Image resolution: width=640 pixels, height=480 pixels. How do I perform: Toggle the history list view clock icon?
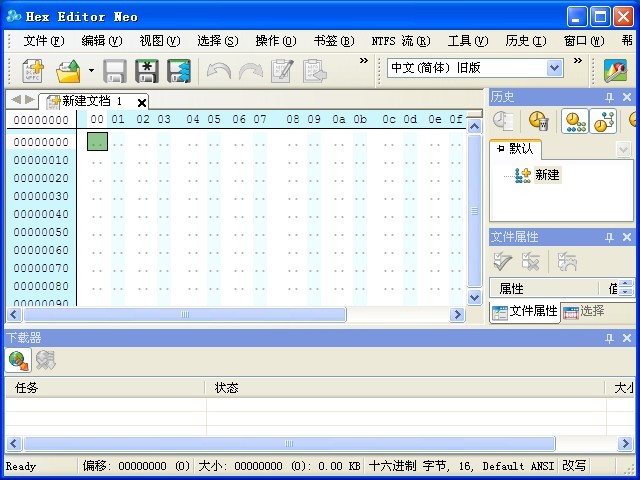575,121
